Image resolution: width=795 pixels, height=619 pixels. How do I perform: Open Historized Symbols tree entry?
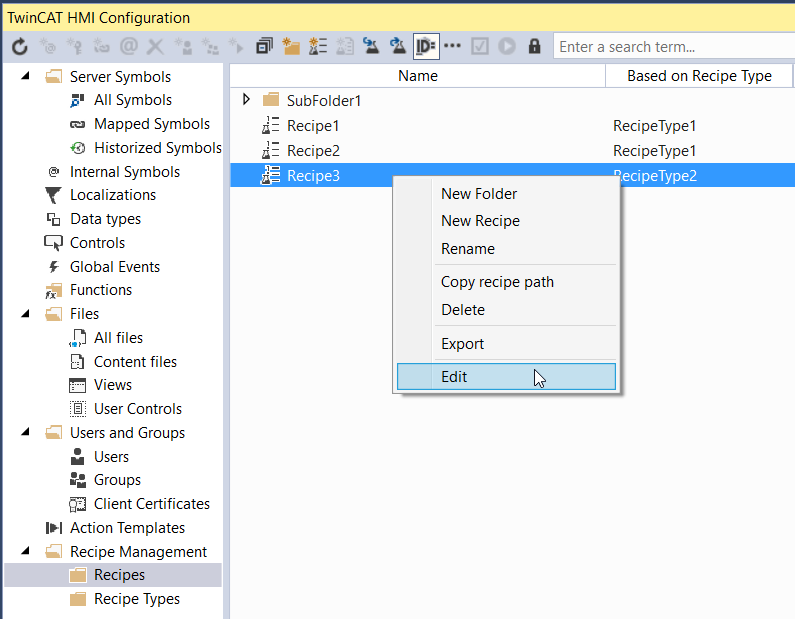coord(158,148)
